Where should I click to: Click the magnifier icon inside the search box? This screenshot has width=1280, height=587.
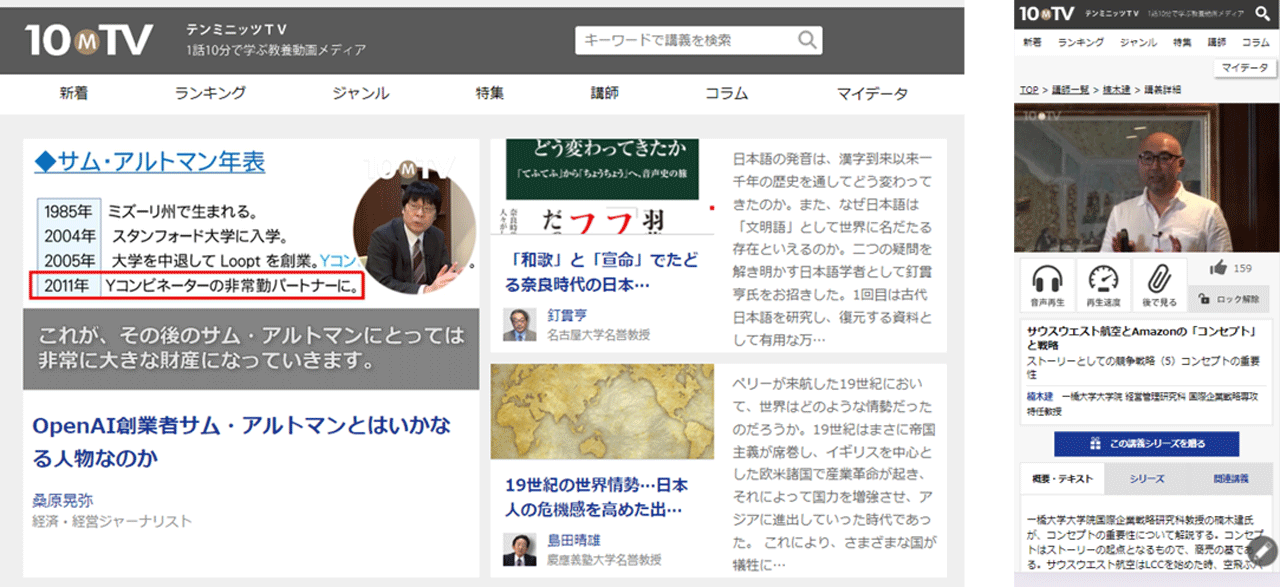806,39
